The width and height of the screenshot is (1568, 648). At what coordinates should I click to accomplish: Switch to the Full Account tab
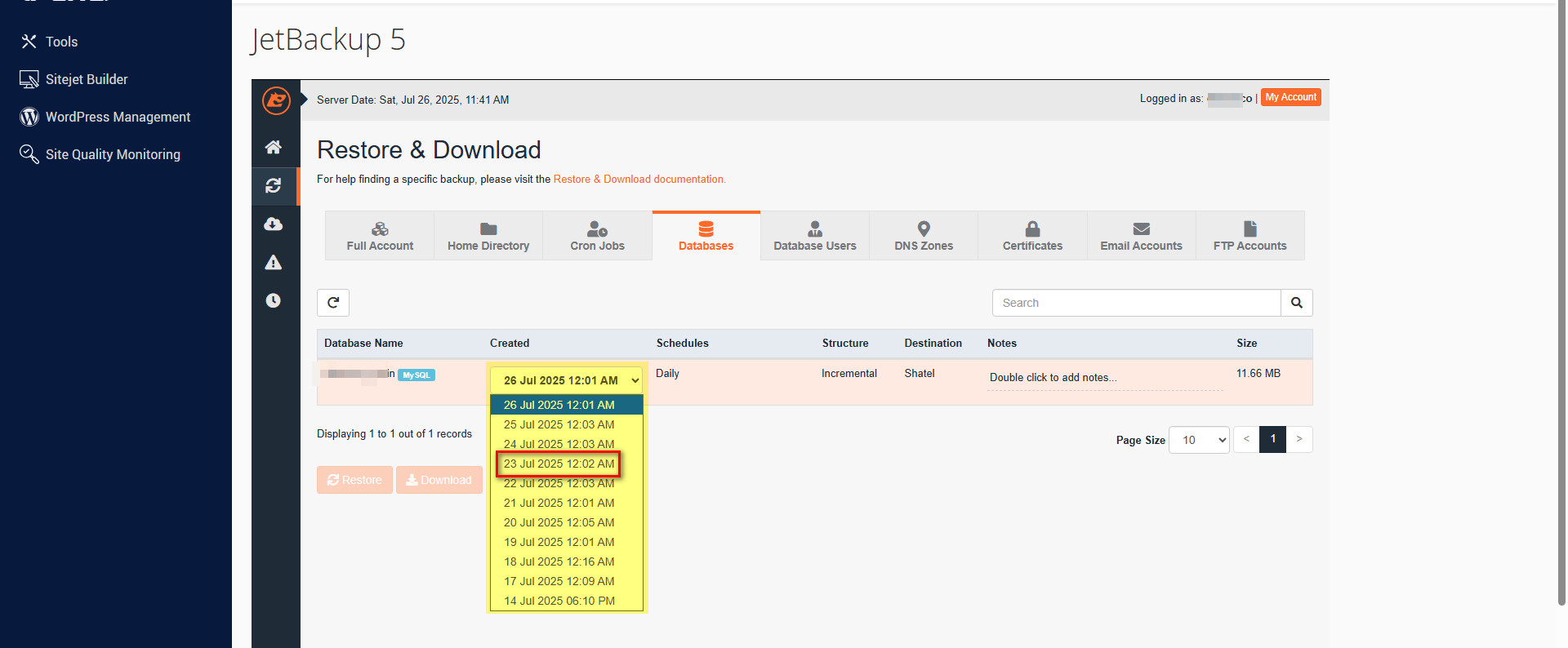pos(380,236)
